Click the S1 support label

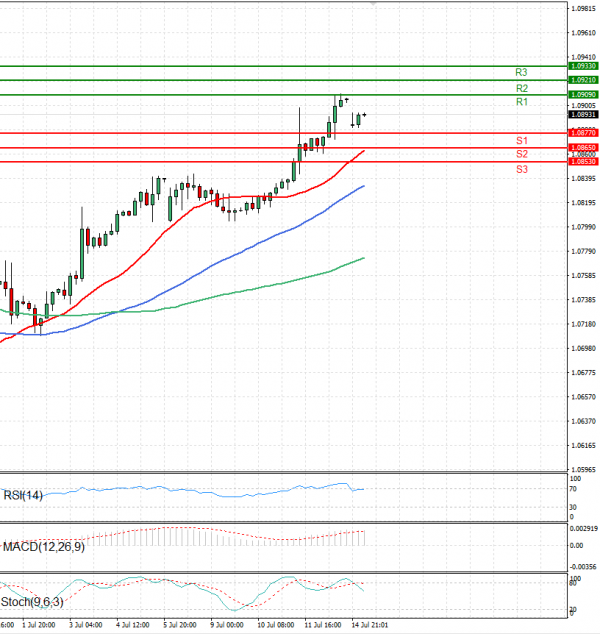522,141
